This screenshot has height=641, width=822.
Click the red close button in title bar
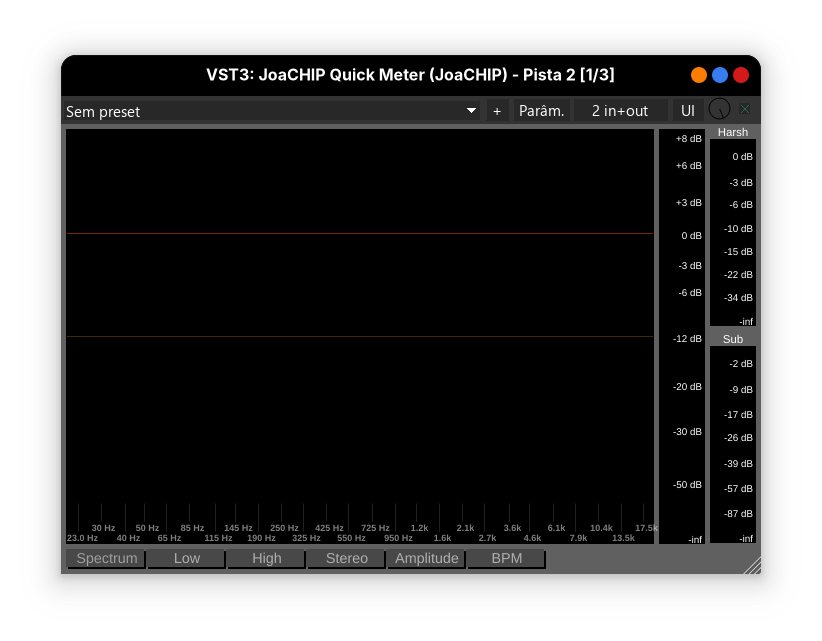[x=741, y=75]
